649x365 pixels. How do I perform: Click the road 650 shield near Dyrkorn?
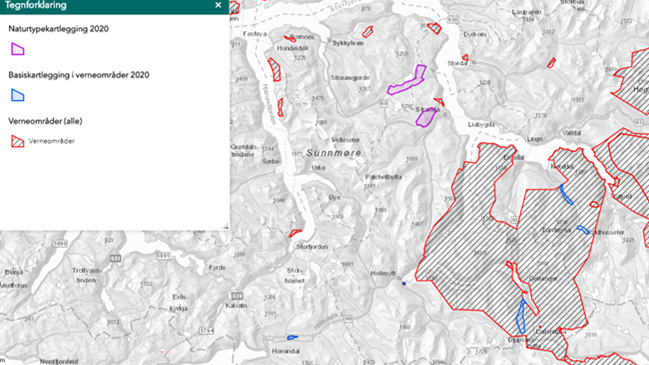(x=453, y=19)
